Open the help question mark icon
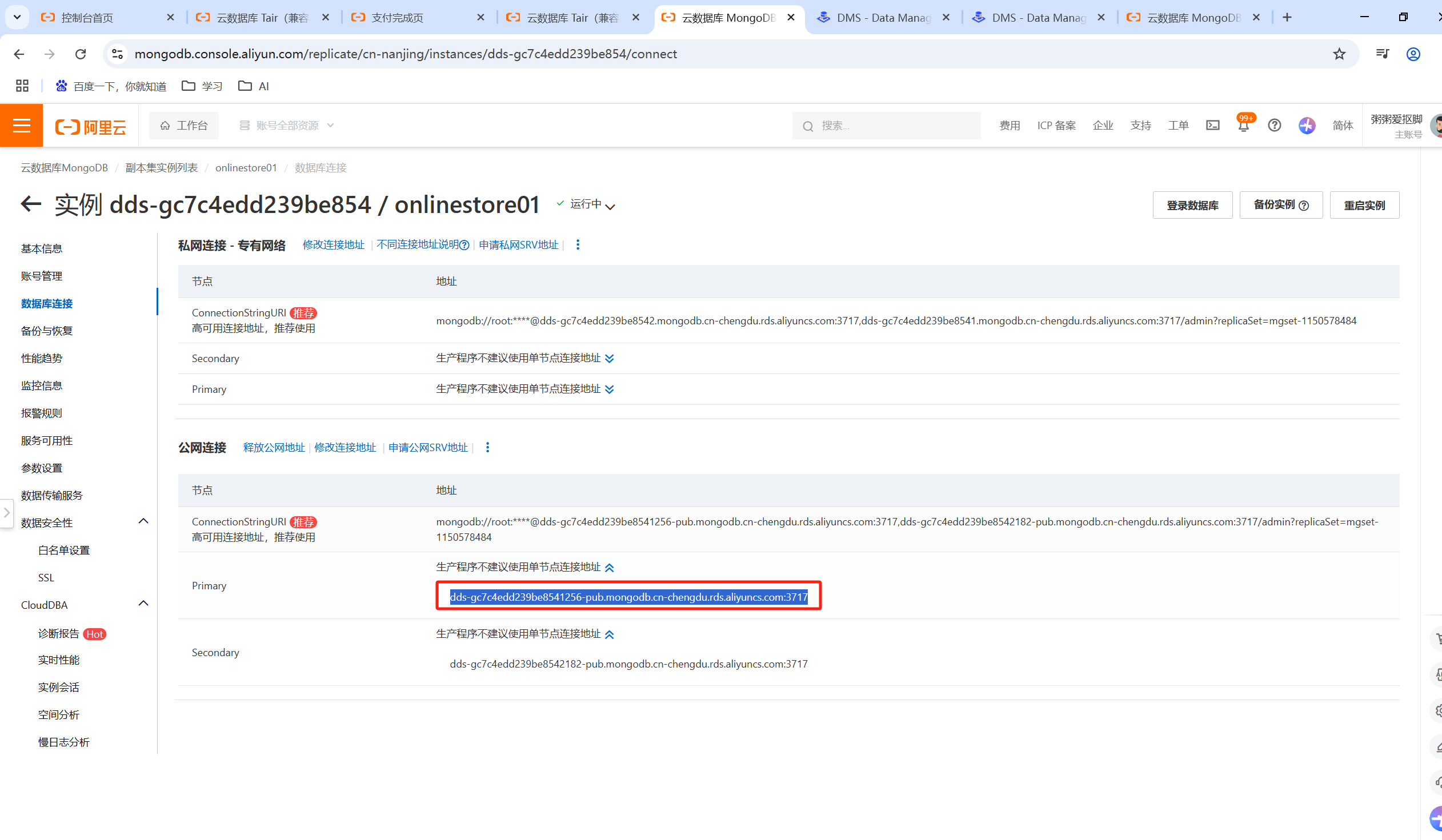The image size is (1442, 840). pos(1274,125)
